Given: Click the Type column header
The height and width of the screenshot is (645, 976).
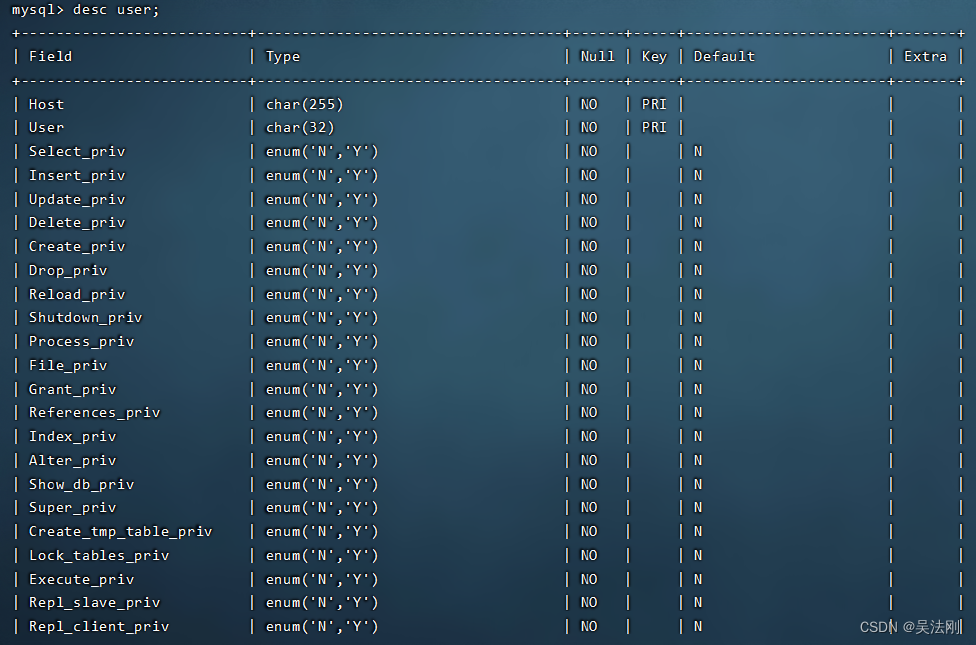Looking at the screenshot, I should [283, 57].
